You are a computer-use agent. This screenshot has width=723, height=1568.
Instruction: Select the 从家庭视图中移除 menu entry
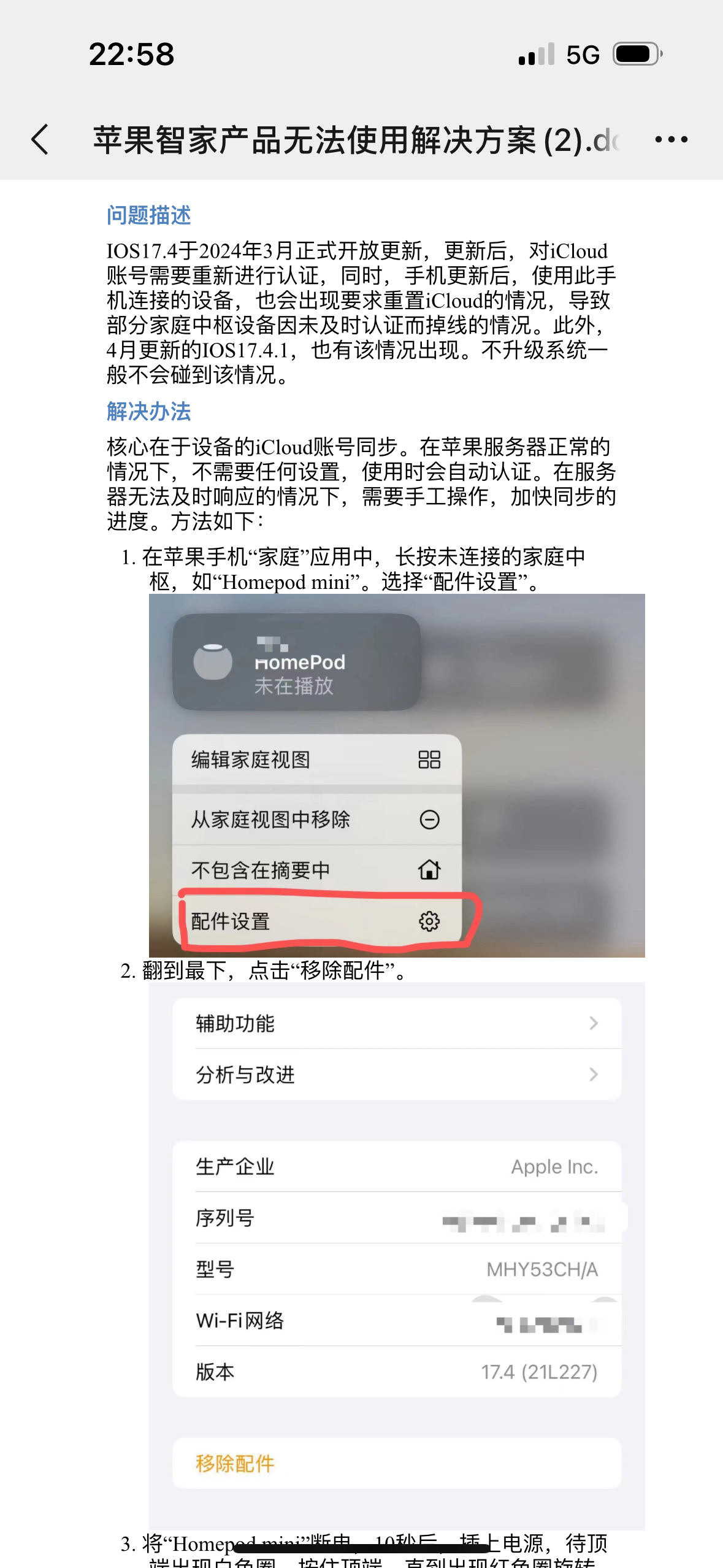[x=317, y=819]
